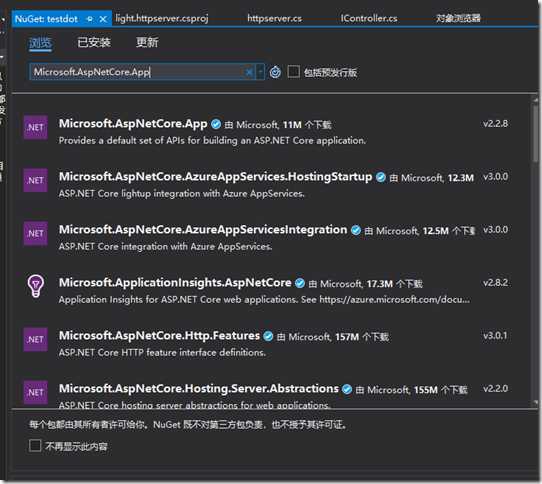Switch to light.httpserver.csproj tab

click(x=162, y=18)
